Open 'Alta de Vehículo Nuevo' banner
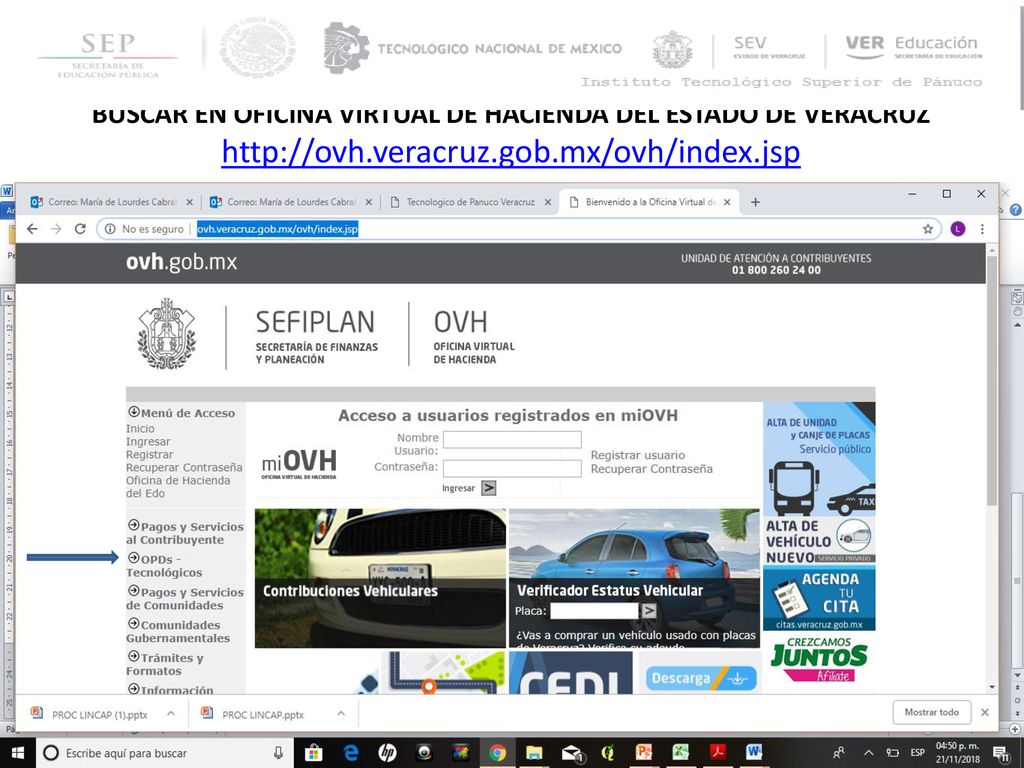1024x768 pixels. 819,541
